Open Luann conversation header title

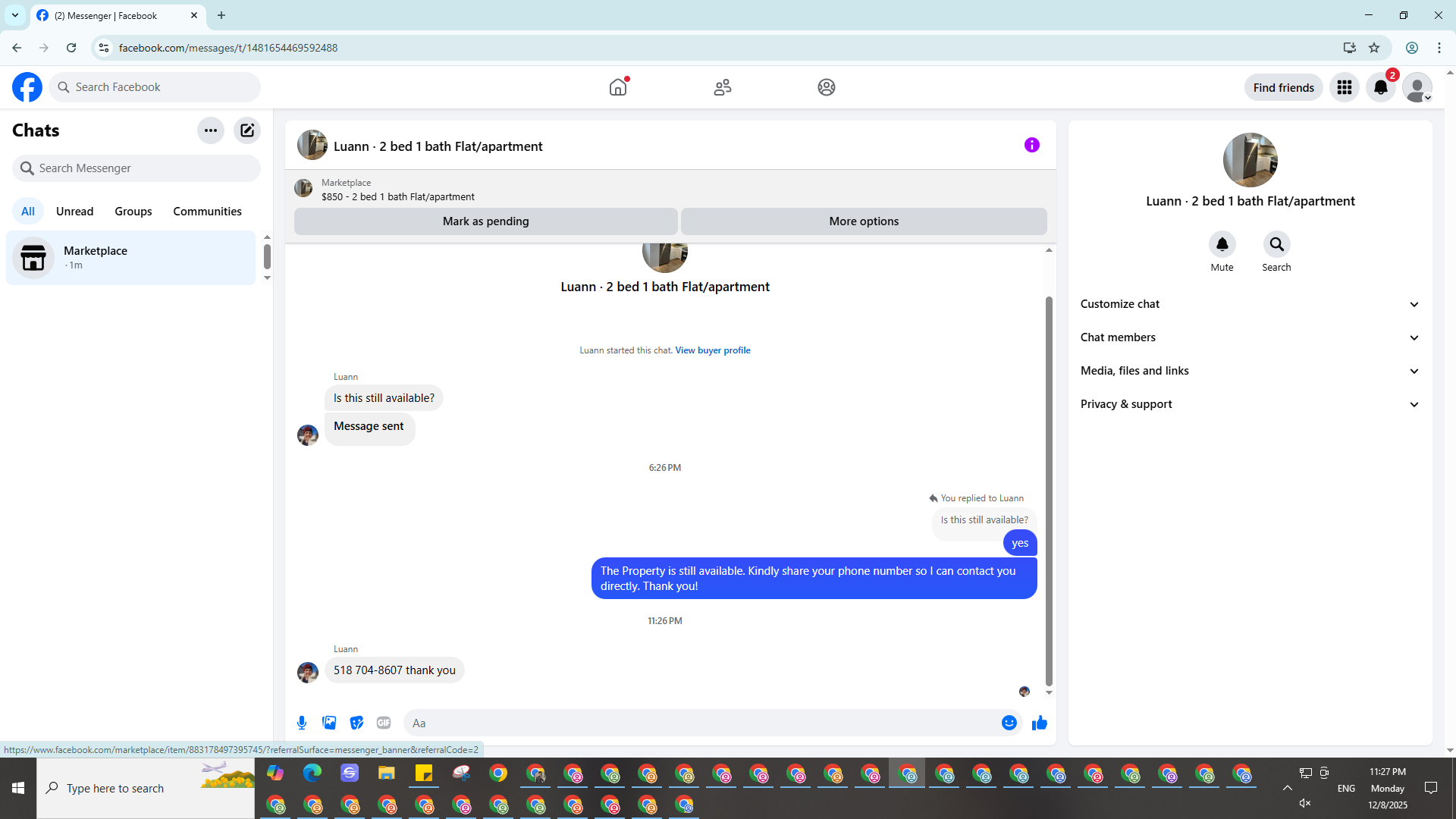coord(438,146)
